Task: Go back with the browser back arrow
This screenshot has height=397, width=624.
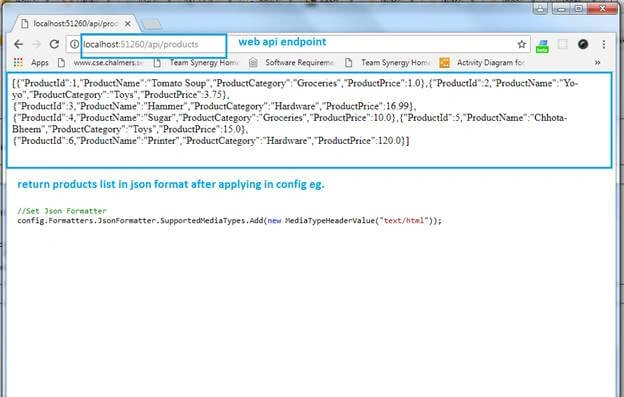Action: (18, 44)
